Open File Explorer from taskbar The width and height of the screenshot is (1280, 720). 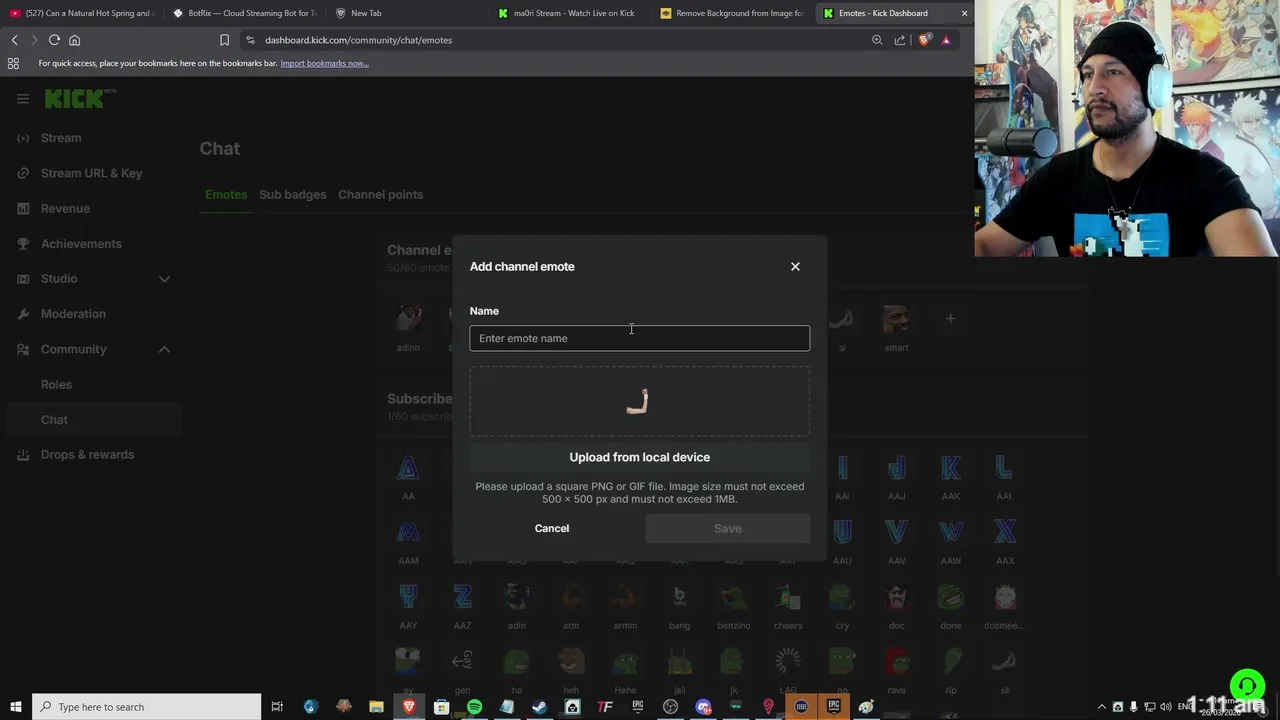[376, 707]
